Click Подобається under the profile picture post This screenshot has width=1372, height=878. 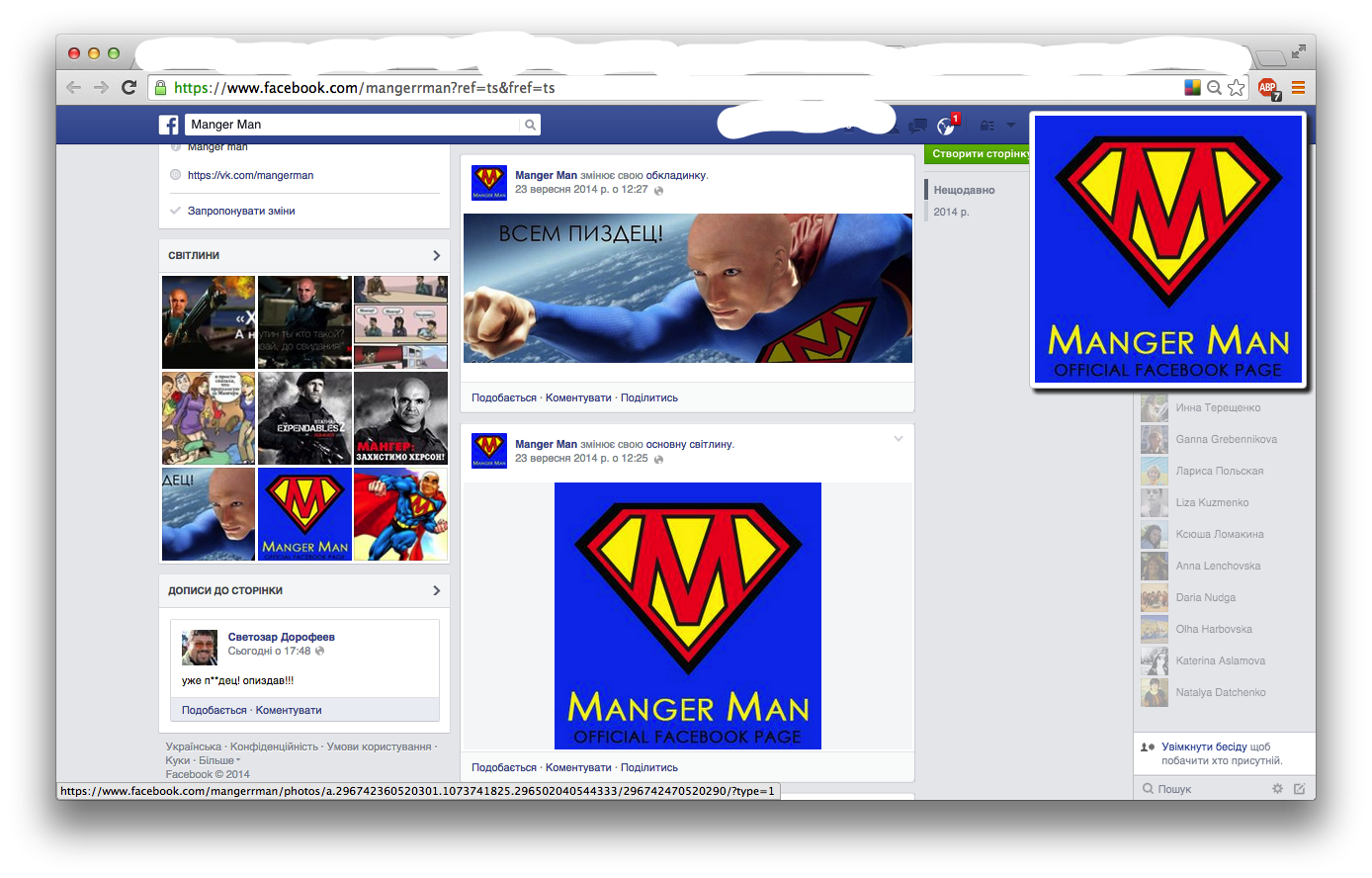504,767
